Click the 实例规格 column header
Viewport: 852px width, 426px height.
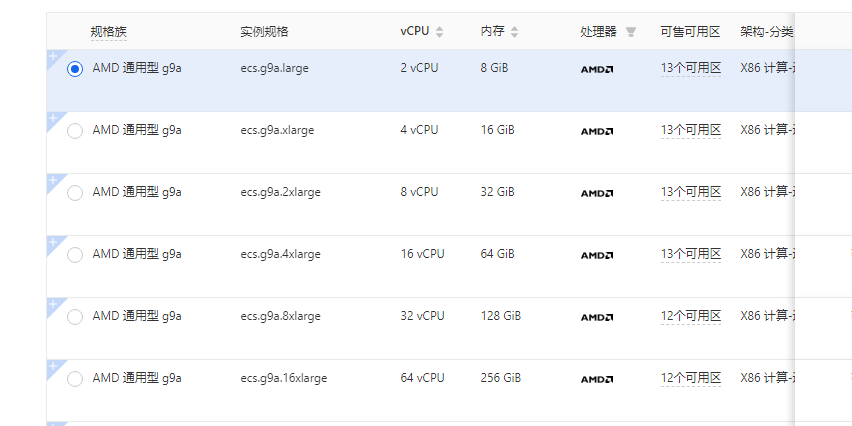coord(264,32)
